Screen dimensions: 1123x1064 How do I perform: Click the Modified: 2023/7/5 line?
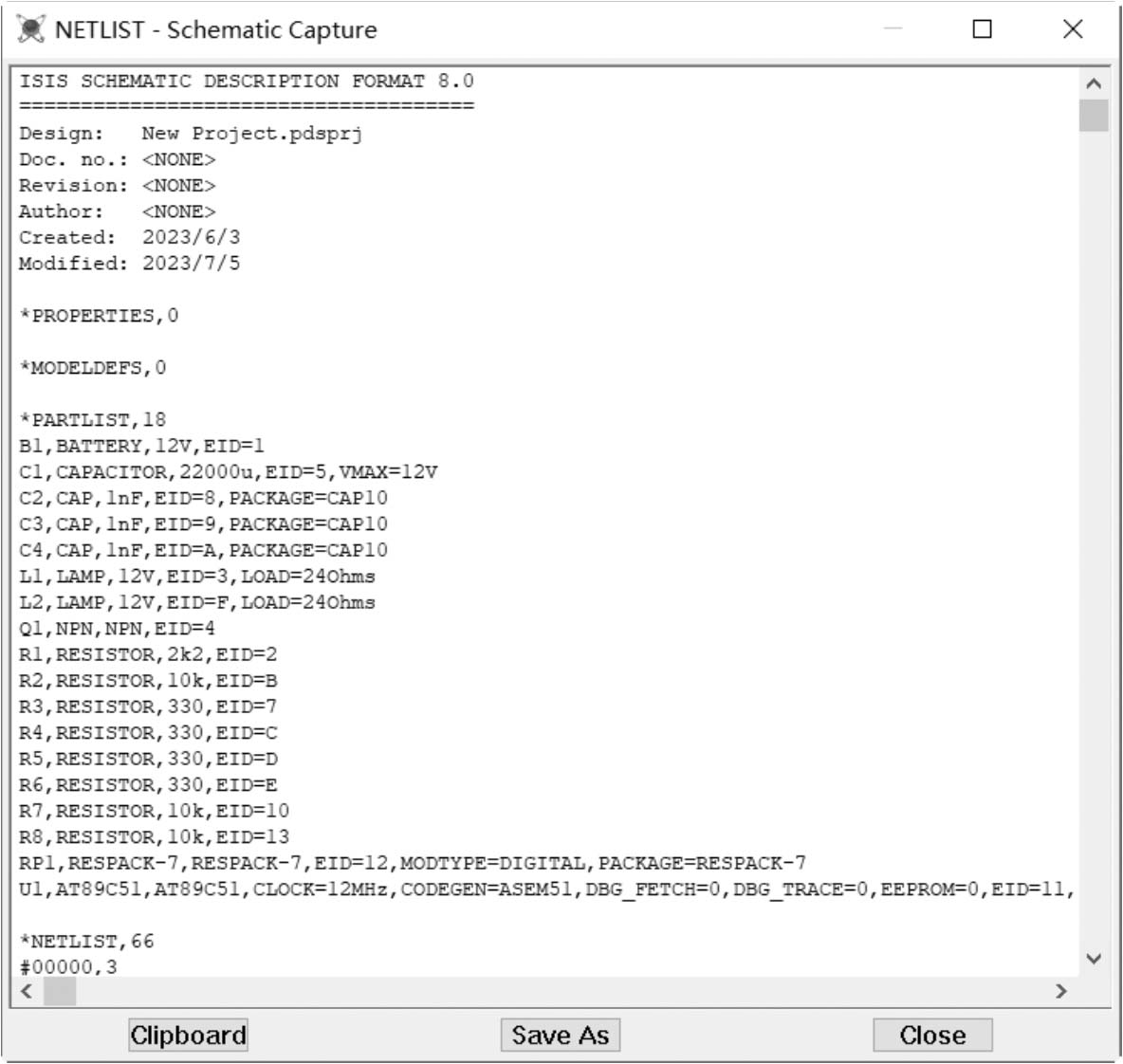(x=130, y=264)
